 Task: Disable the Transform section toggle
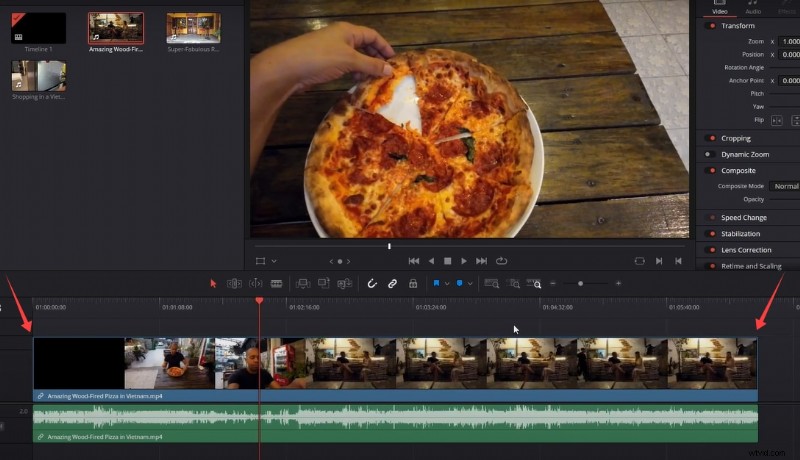click(x=710, y=25)
